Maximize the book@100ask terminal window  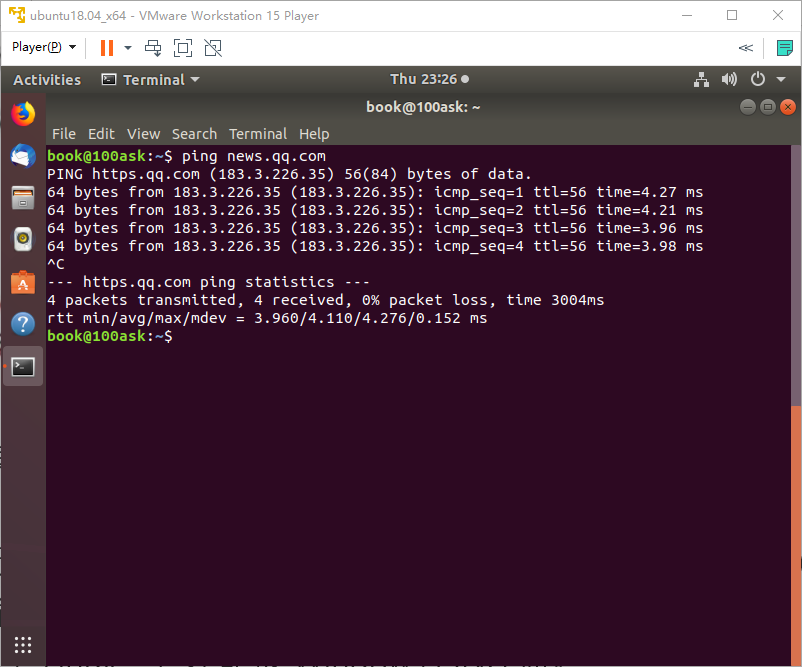[x=767, y=107]
